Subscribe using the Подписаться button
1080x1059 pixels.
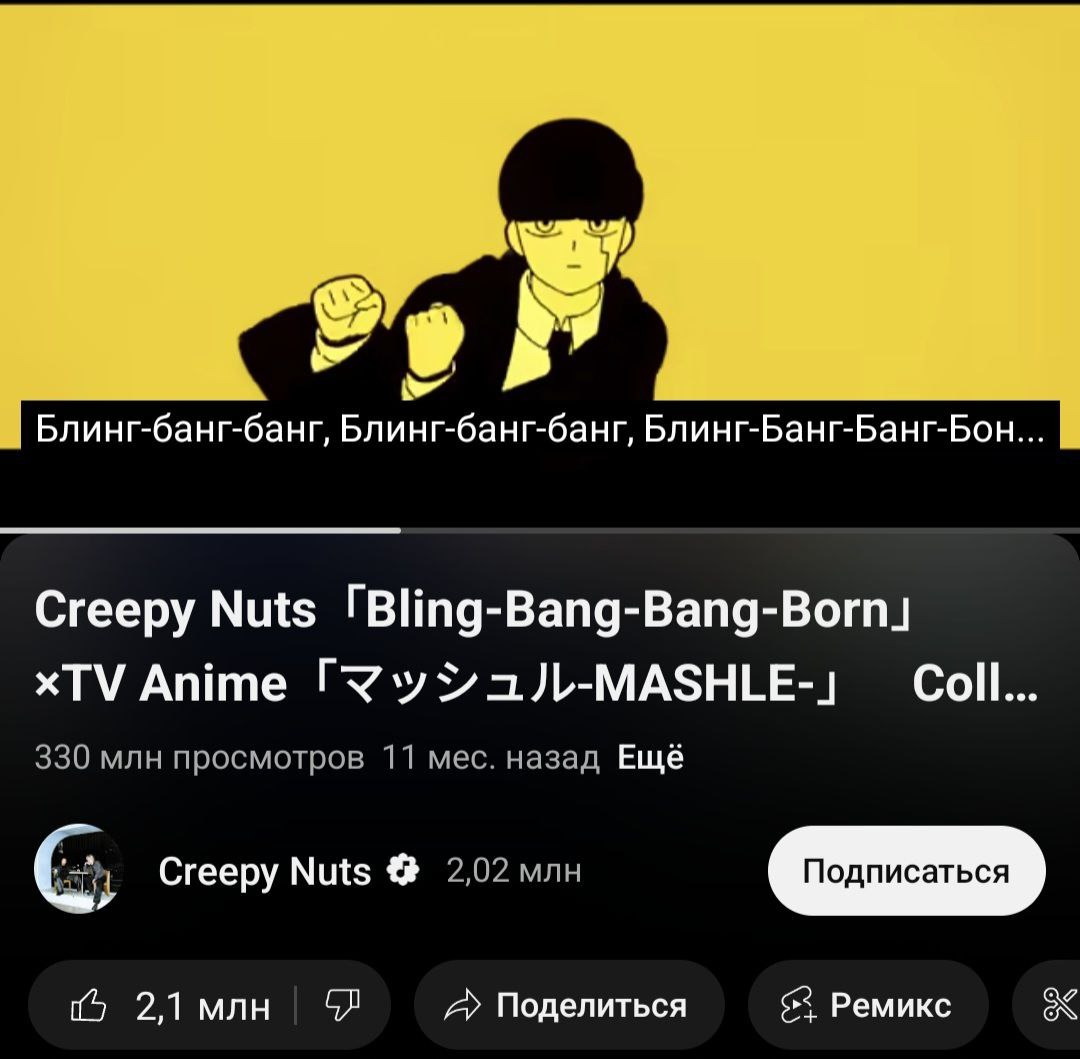click(x=906, y=870)
